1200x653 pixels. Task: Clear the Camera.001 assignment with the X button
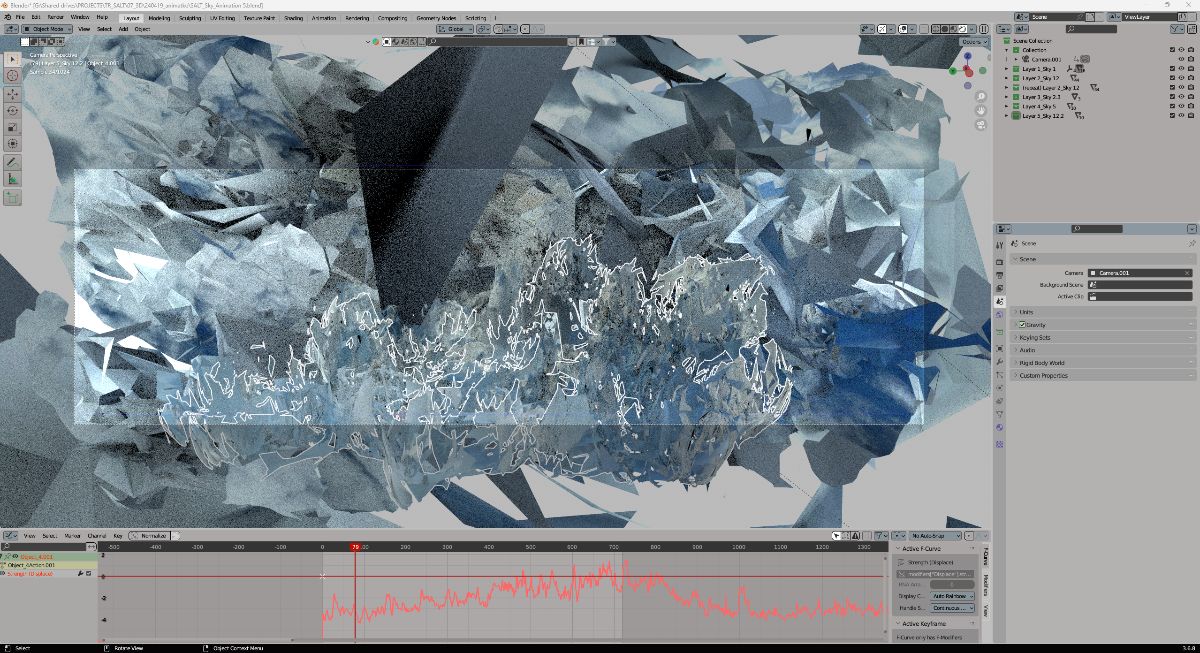coord(1188,273)
